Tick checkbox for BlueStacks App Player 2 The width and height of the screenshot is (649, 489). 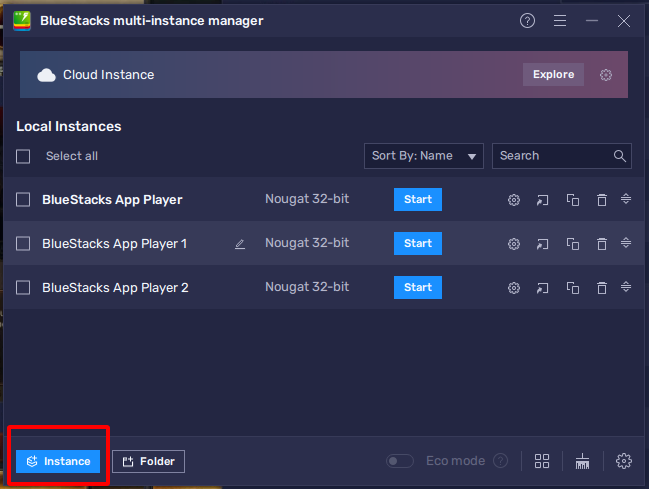23,288
